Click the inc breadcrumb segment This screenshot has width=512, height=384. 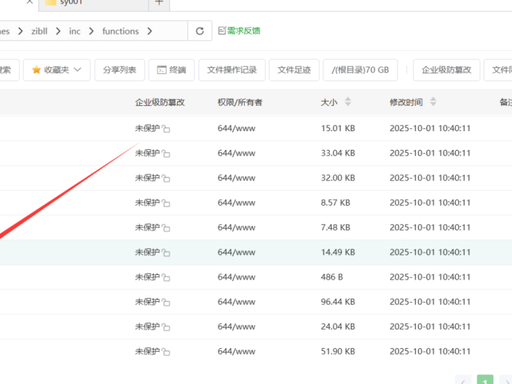click(75, 31)
